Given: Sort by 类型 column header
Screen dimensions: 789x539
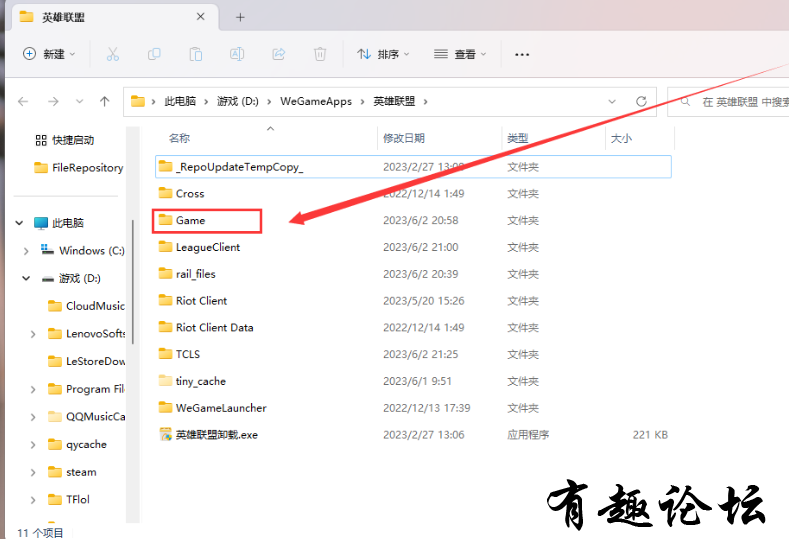Looking at the screenshot, I should pyautogui.click(x=517, y=138).
